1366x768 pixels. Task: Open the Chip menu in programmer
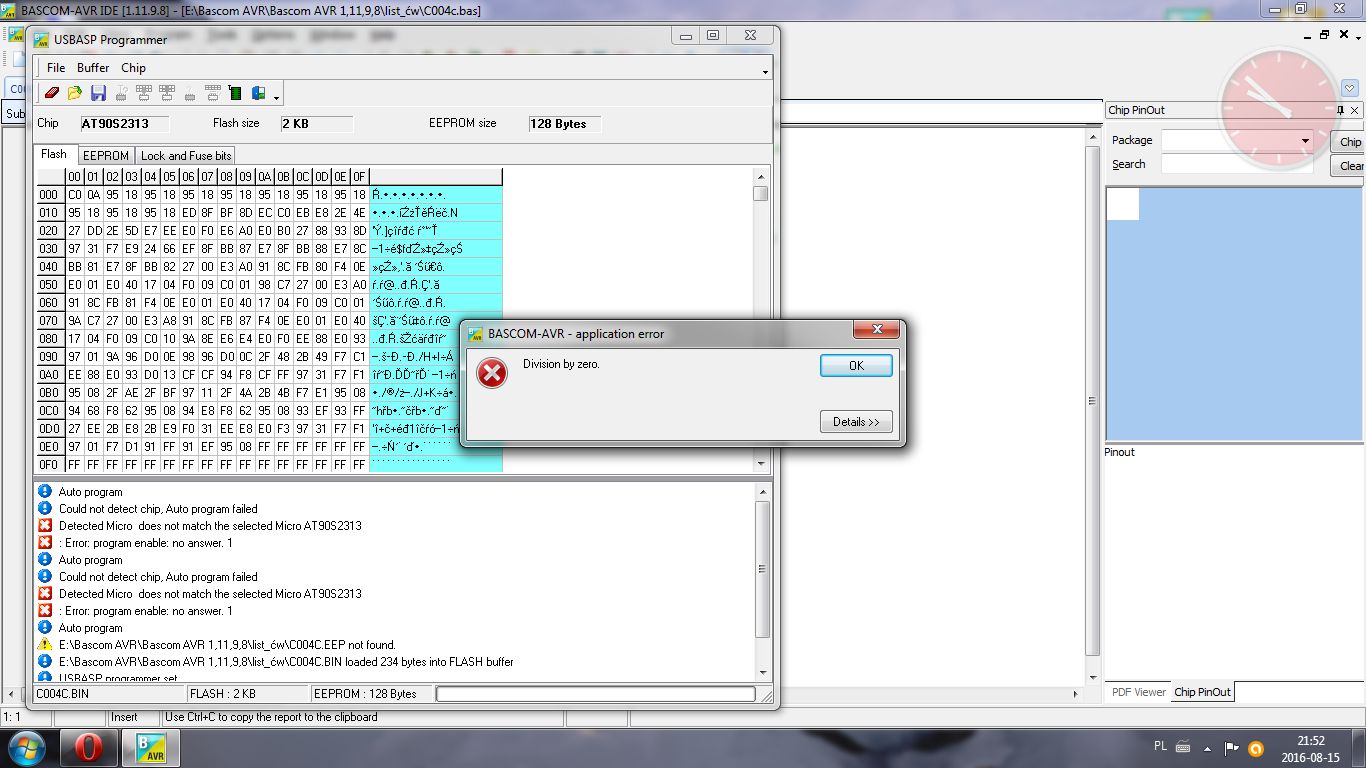point(133,68)
